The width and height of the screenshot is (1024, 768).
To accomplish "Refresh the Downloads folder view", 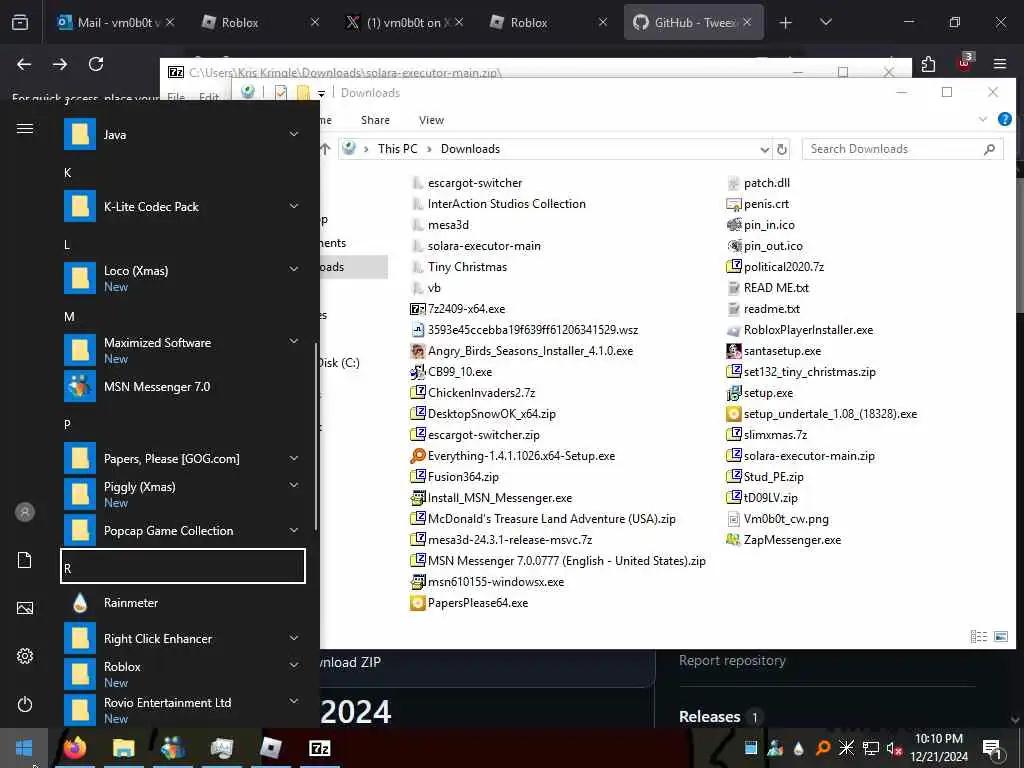I will (782, 150).
